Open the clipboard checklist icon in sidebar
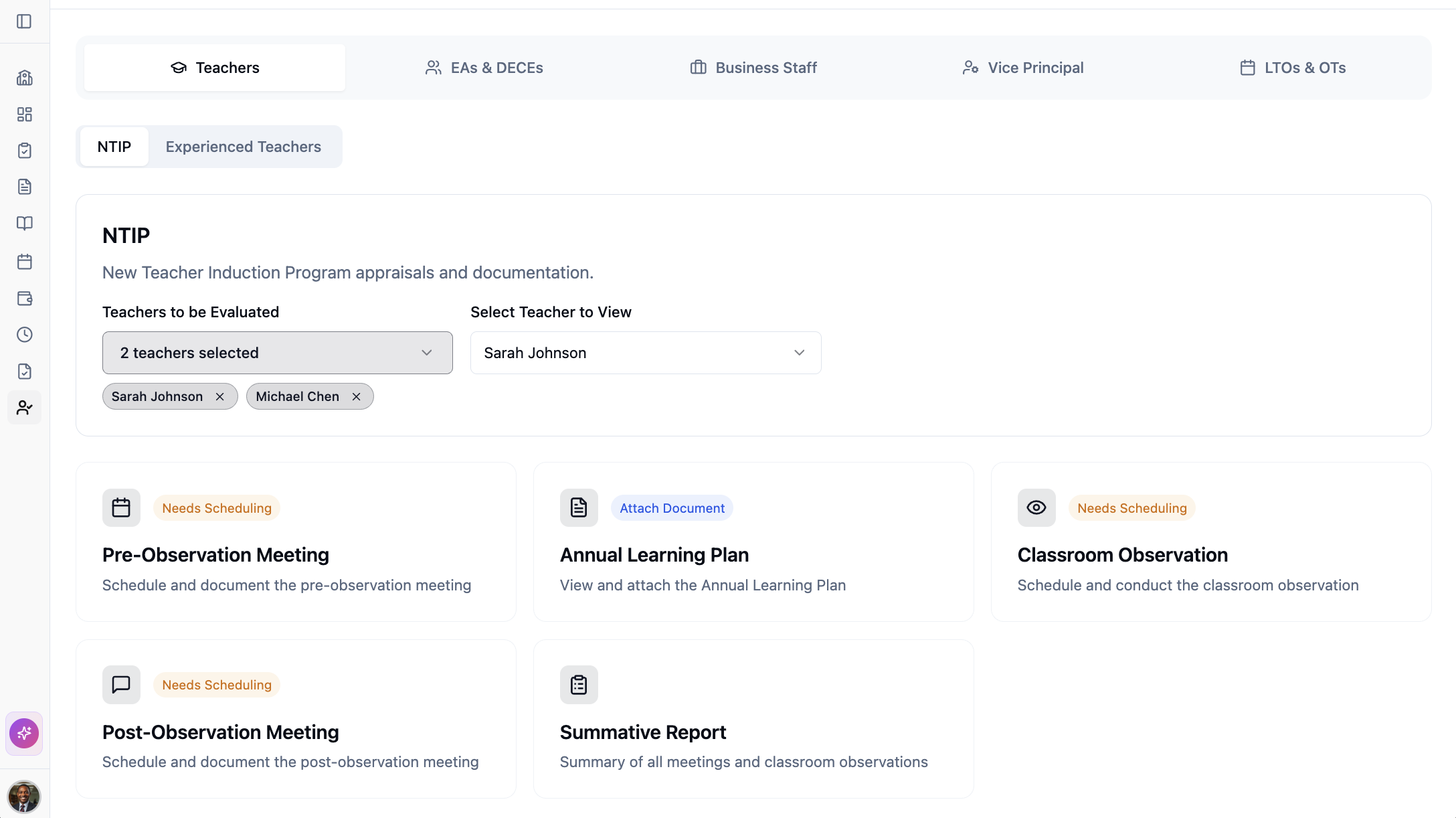 click(x=25, y=151)
